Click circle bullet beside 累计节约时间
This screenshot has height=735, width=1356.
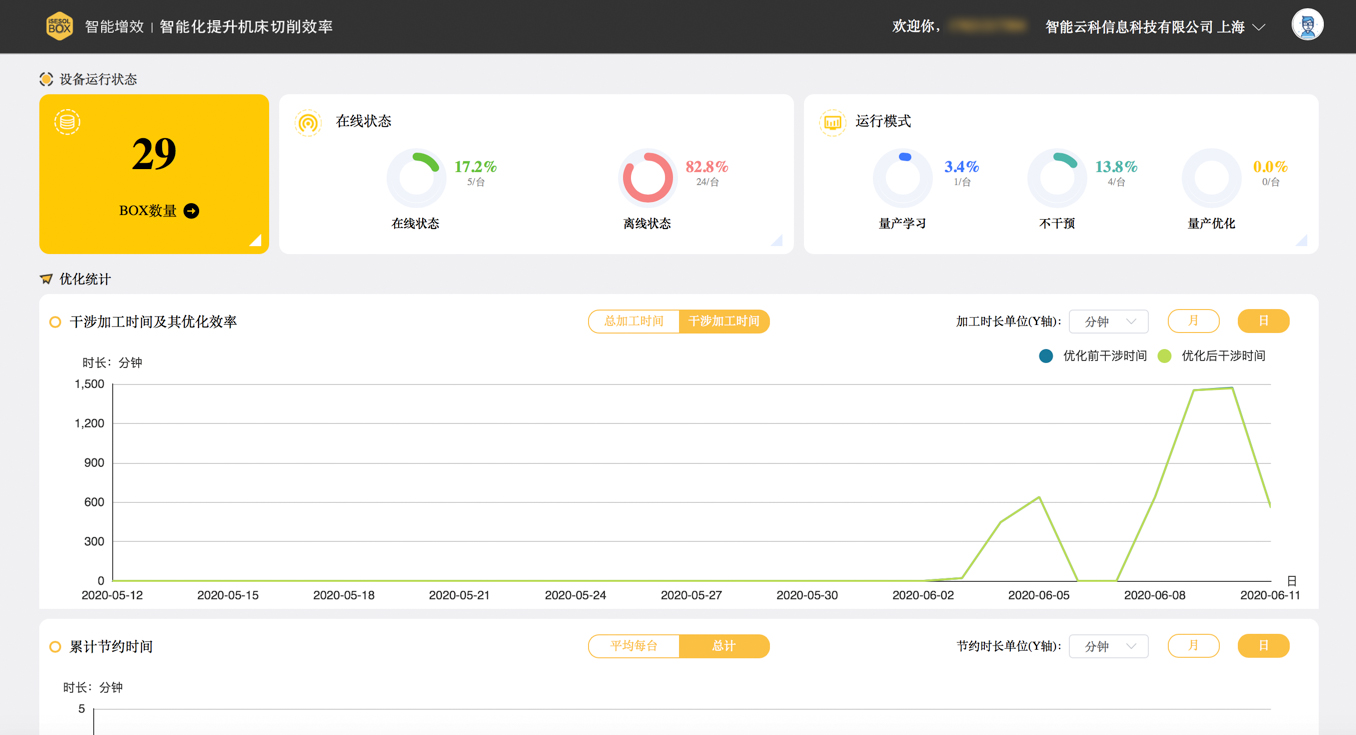click(x=55, y=647)
